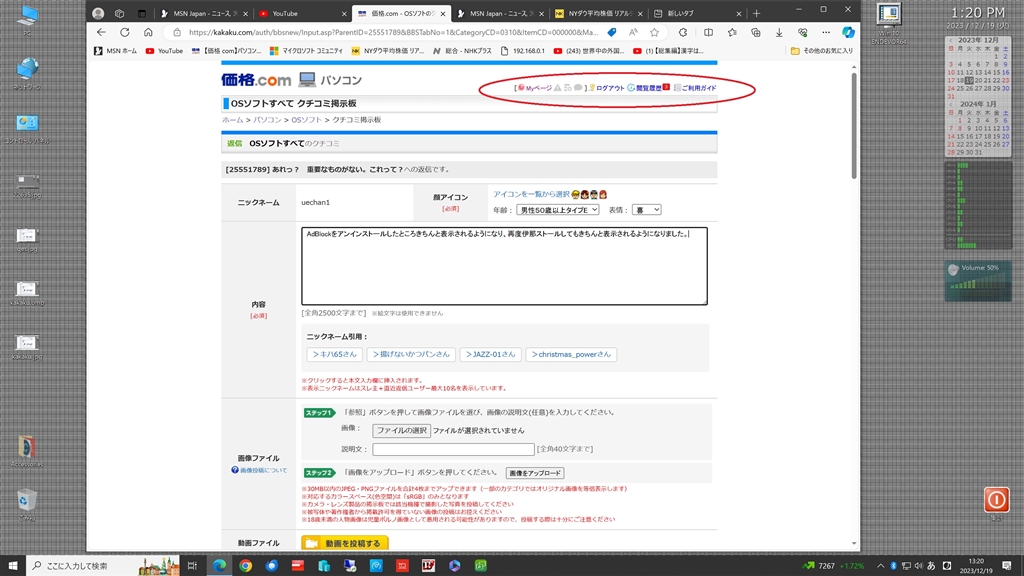The image size is (1024, 576).
Task: Open Google Chrome from the taskbar
Action: coord(246,566)
